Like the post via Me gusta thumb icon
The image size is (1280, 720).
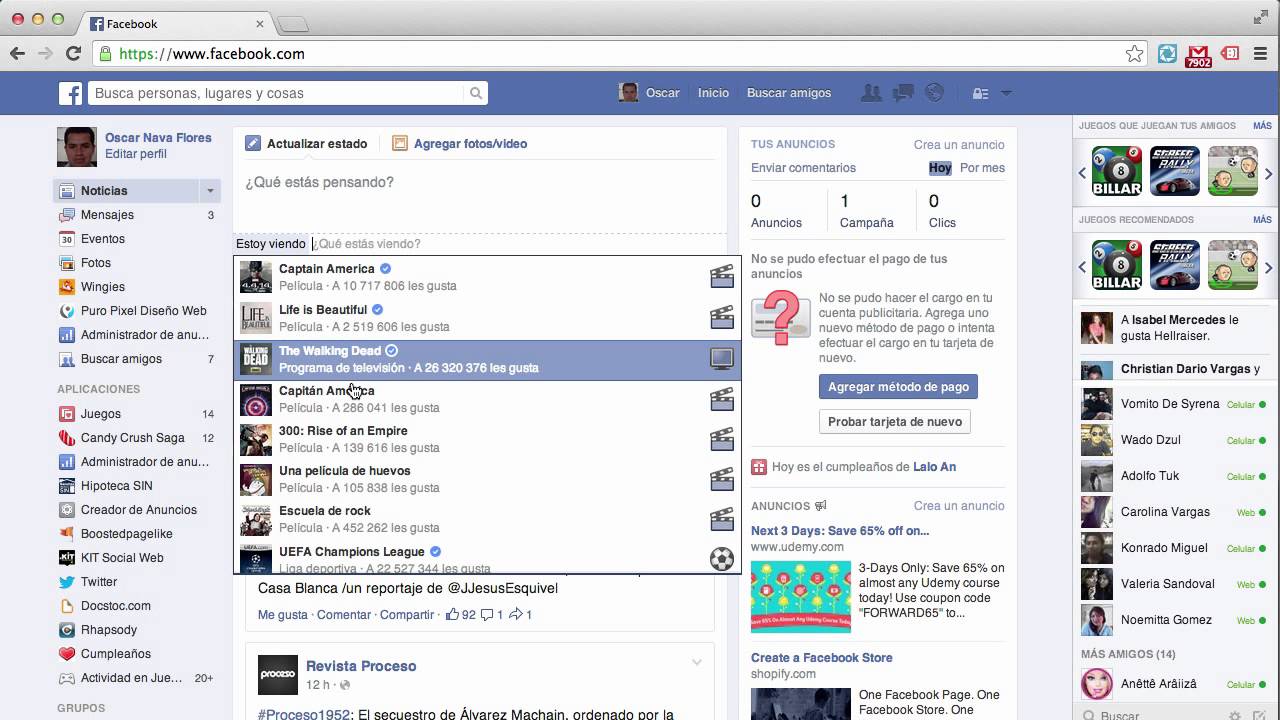[453, 614]
